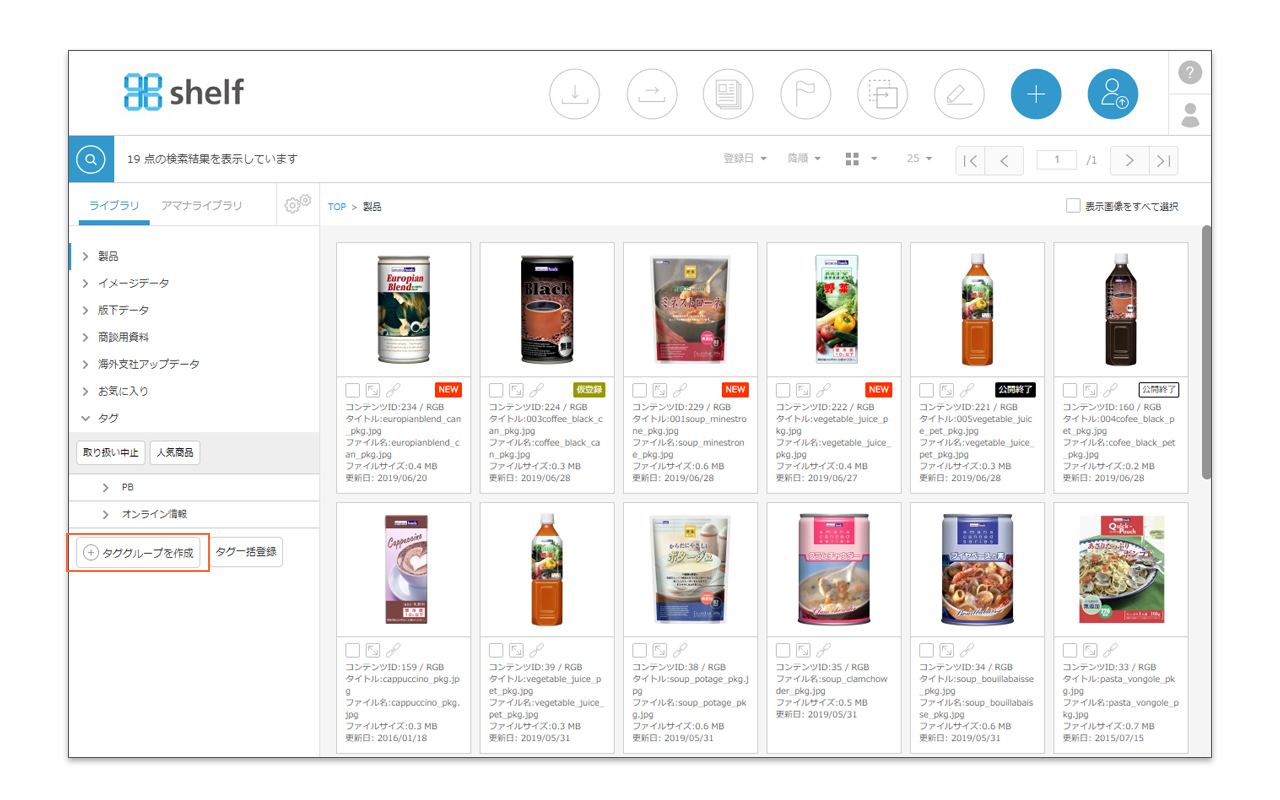Check the 表示画像をすべて選択 checkbox
This screenshot has height=800, width=1280.
point(1073,206)
